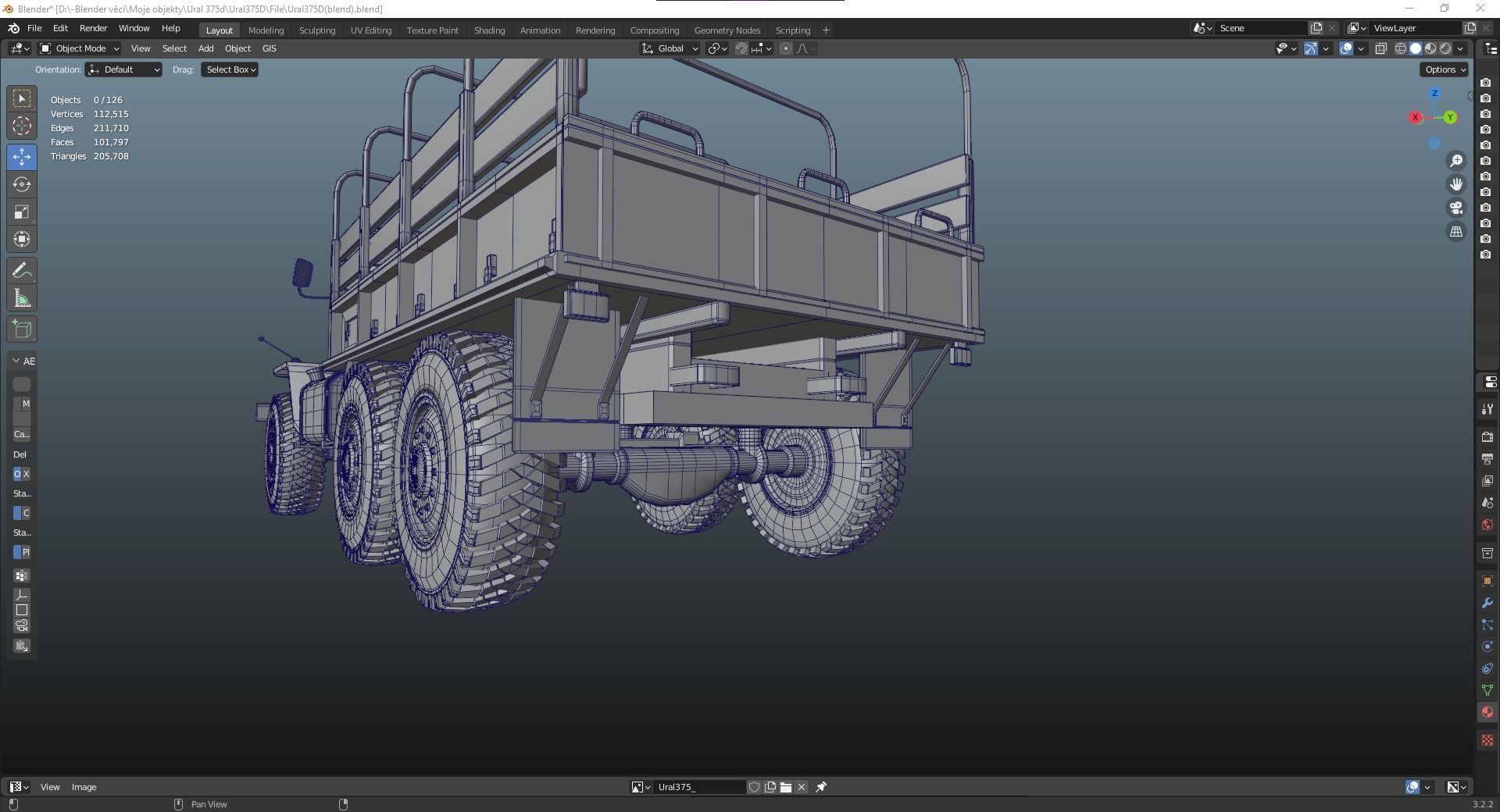1500x812 pixels.
Task: Open the Modifier properties wrench tab
Action: pos(1487,603)
